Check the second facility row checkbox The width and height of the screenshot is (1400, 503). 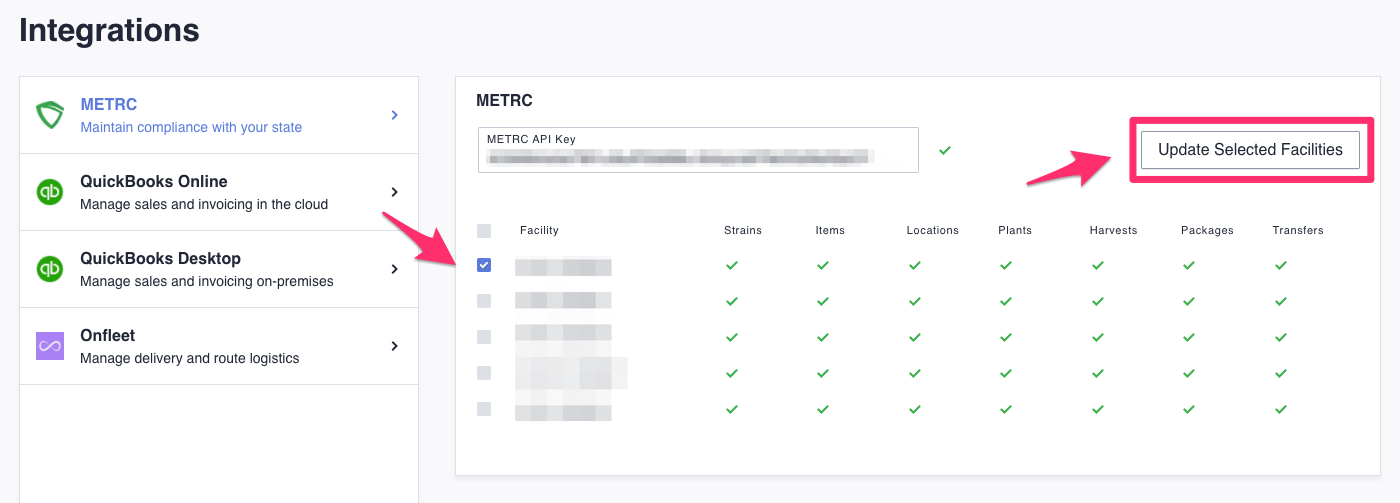pos(484,301)
